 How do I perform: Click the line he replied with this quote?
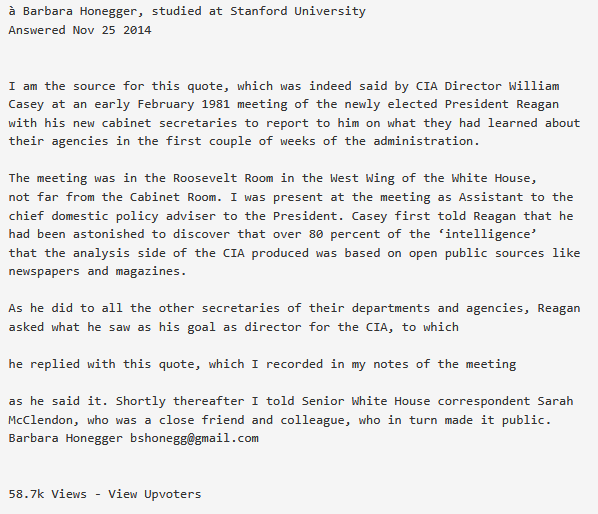262,364
